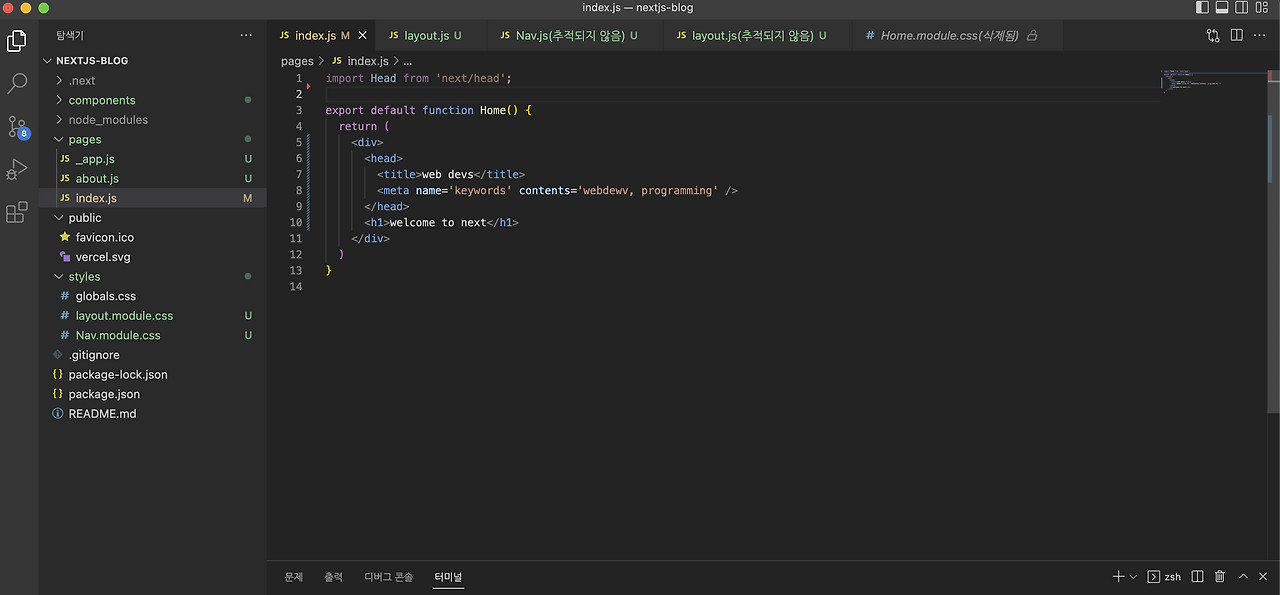1280x595 pixels.
Task: Open the Search view in the Activity Bar
Action: click(16, 83)
